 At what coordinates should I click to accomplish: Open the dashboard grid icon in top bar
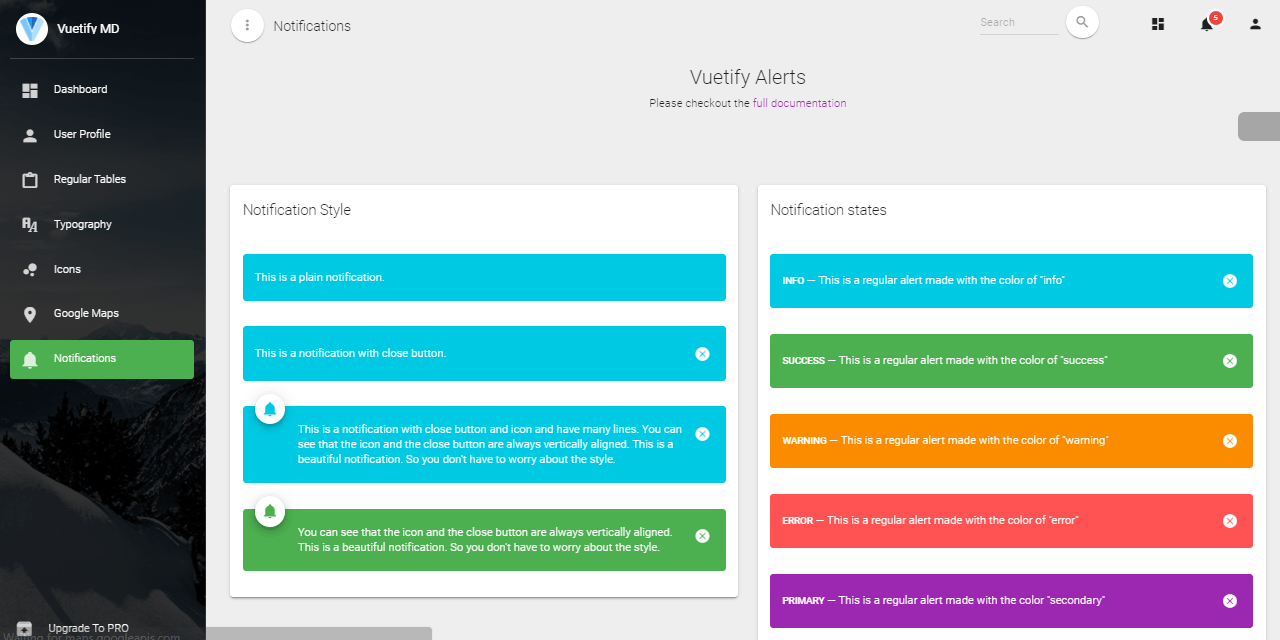pos(1158,24)
